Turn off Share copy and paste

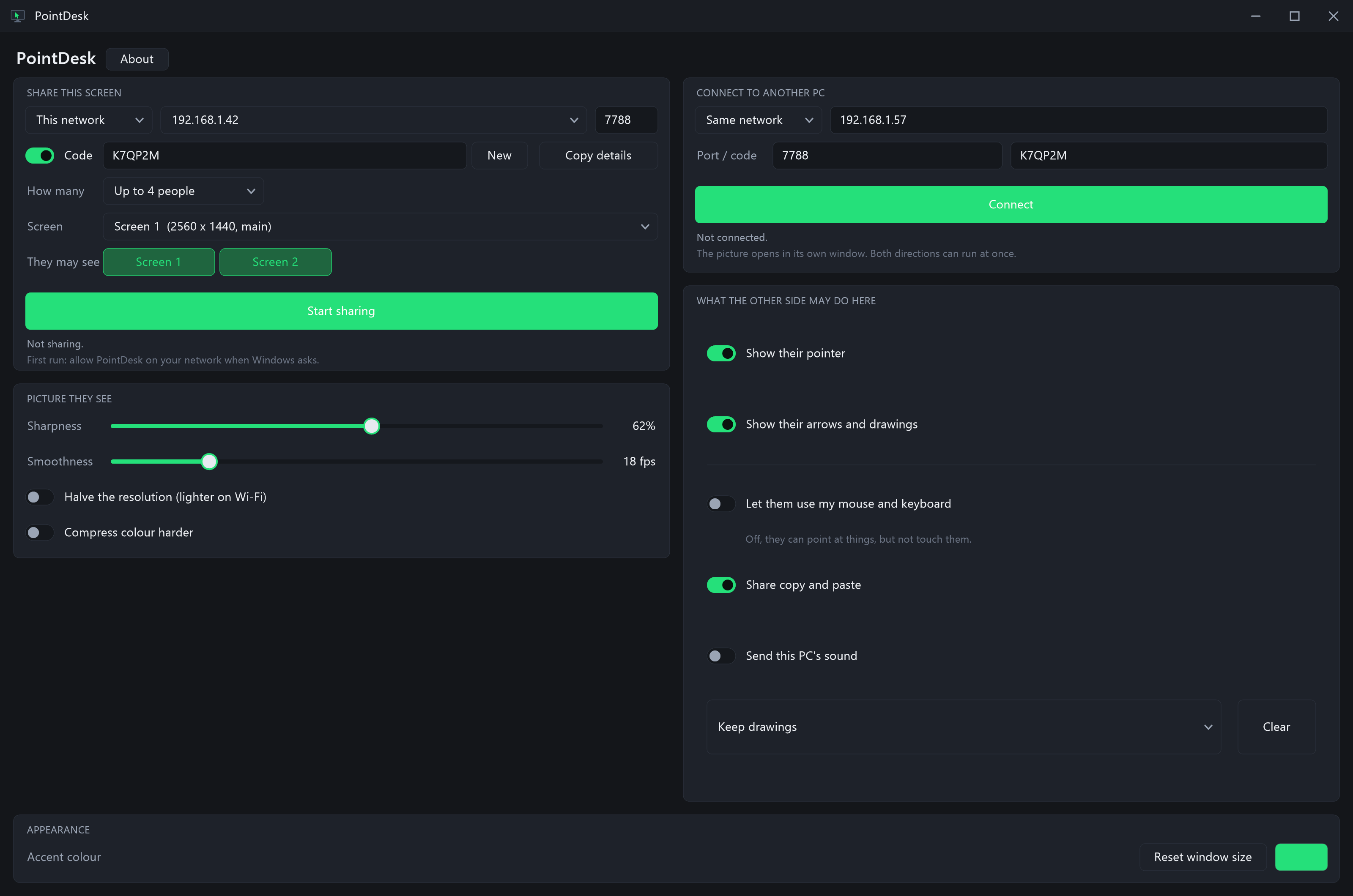[x=721, y=585]
